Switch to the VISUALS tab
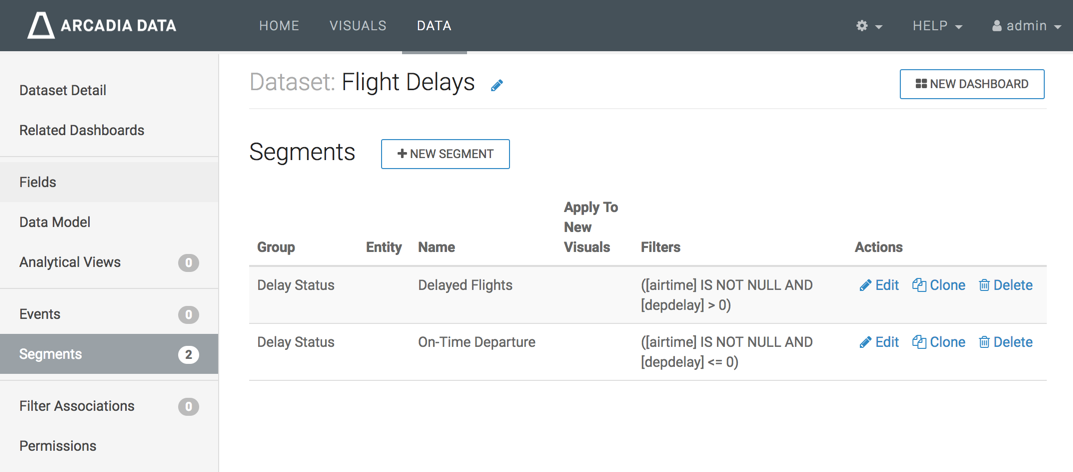 [x=358, y=26]
